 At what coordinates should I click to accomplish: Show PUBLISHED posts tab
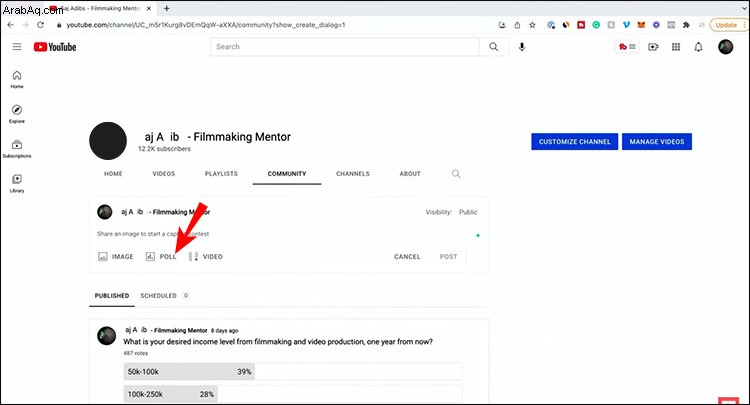tap(112, 296)
